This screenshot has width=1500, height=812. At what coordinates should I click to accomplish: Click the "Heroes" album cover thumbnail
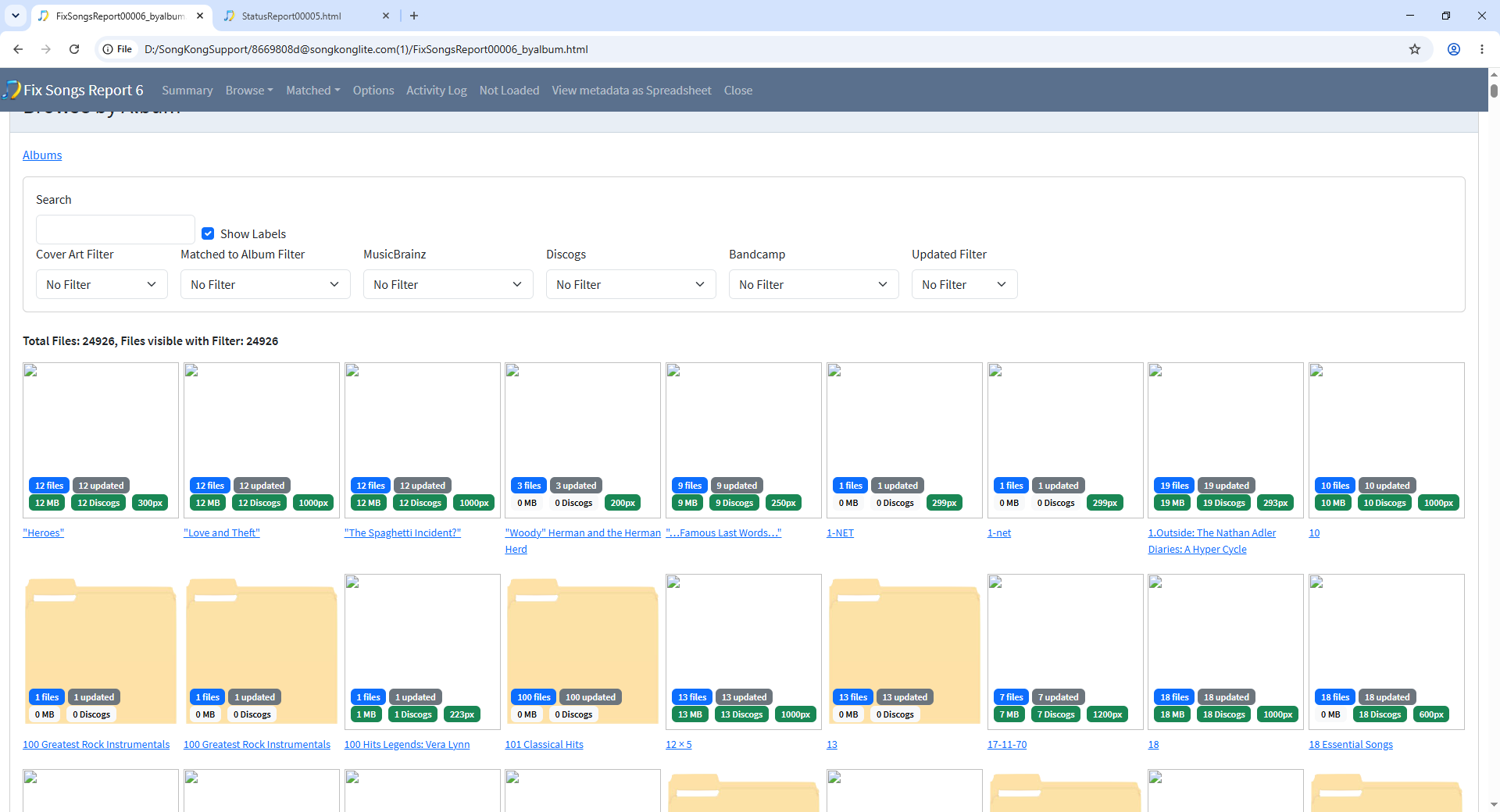pos(101,440)
